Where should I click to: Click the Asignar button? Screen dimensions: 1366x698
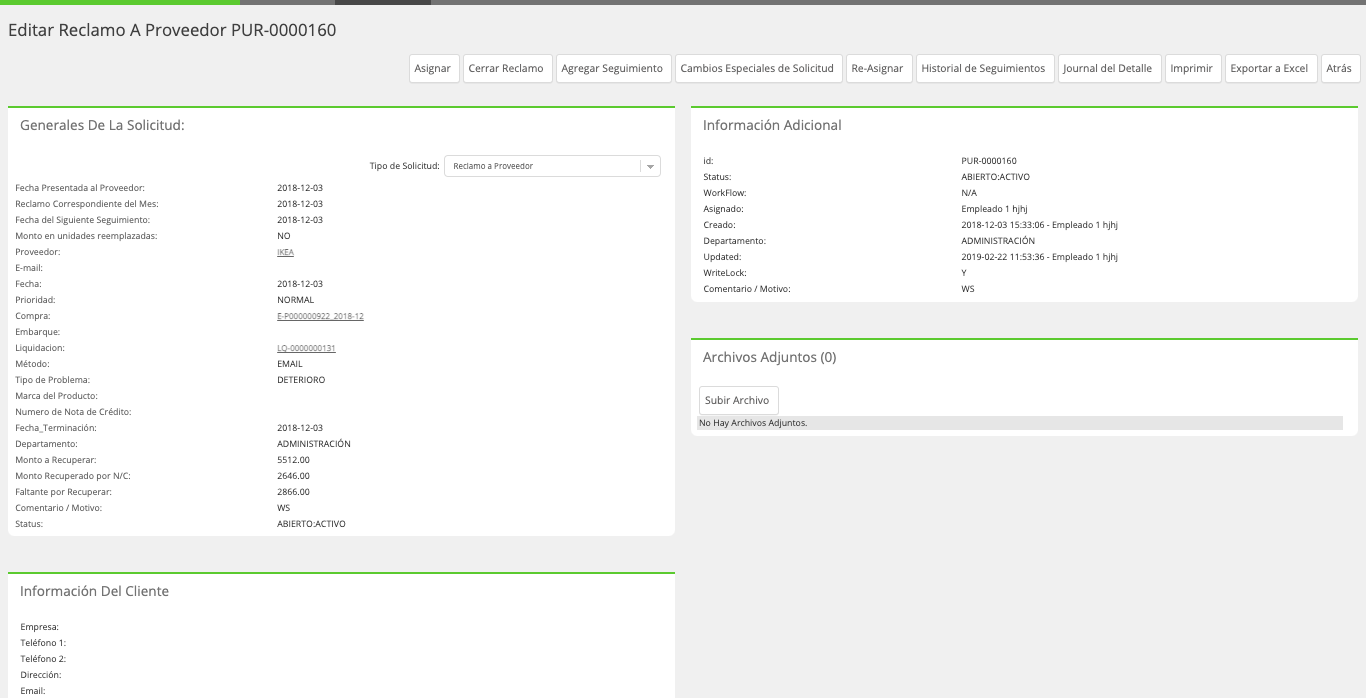pos(433,69)
